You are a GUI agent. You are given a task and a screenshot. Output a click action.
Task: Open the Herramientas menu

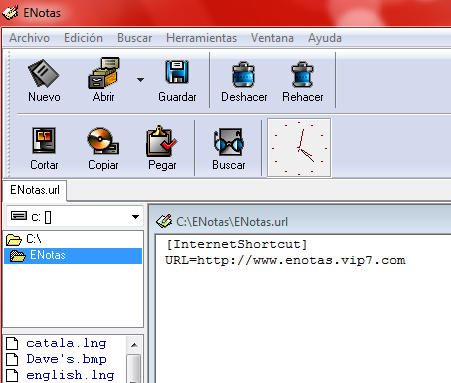click(x=201, y=38)
